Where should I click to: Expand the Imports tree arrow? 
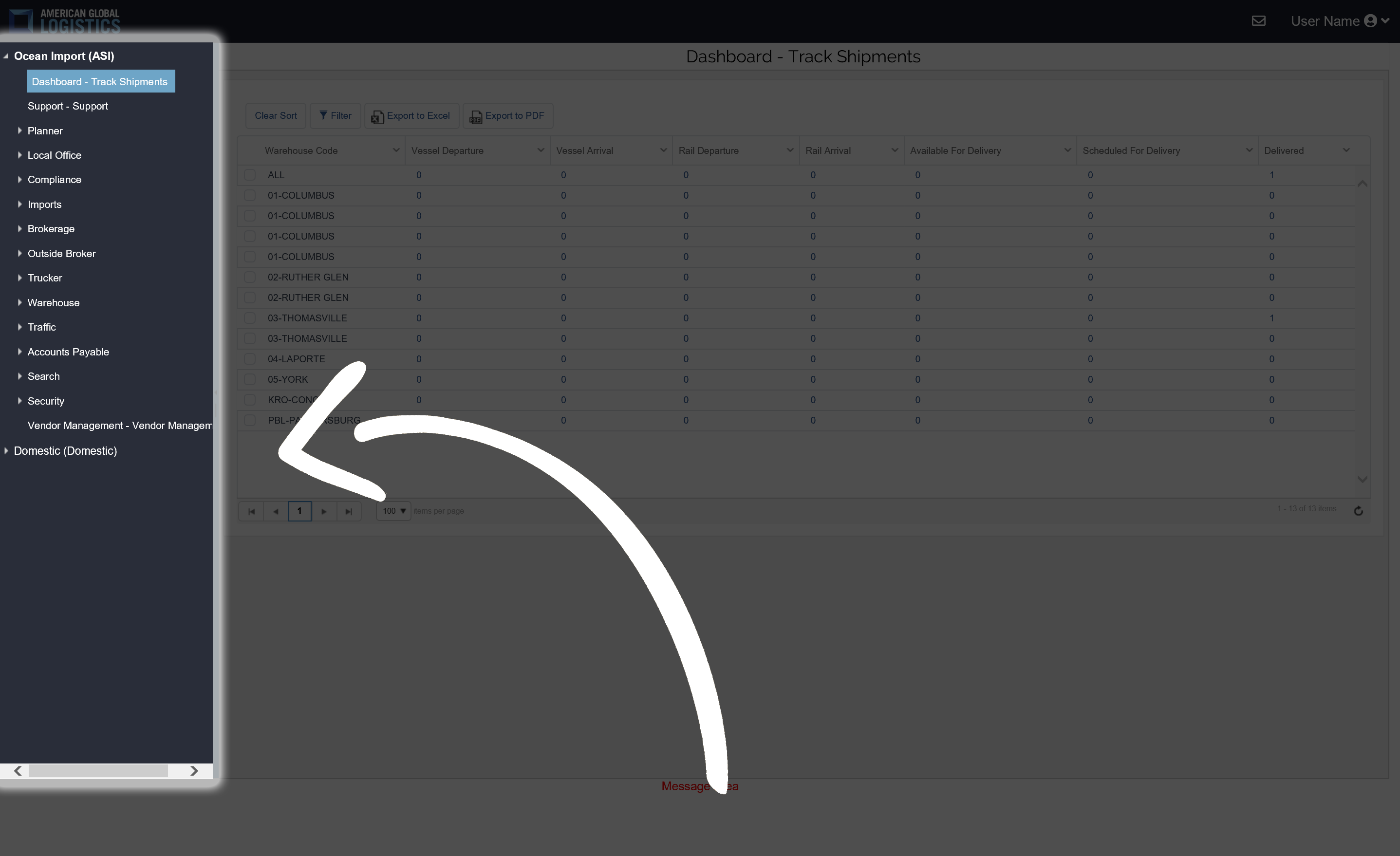(19, 205)
